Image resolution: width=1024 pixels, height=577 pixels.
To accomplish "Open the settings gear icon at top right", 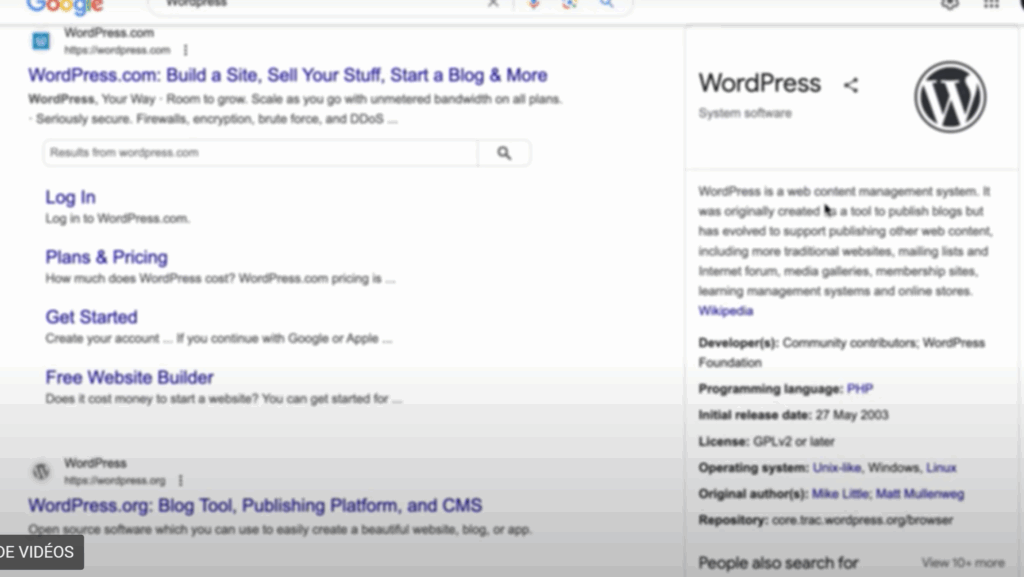I will point(950,4).
